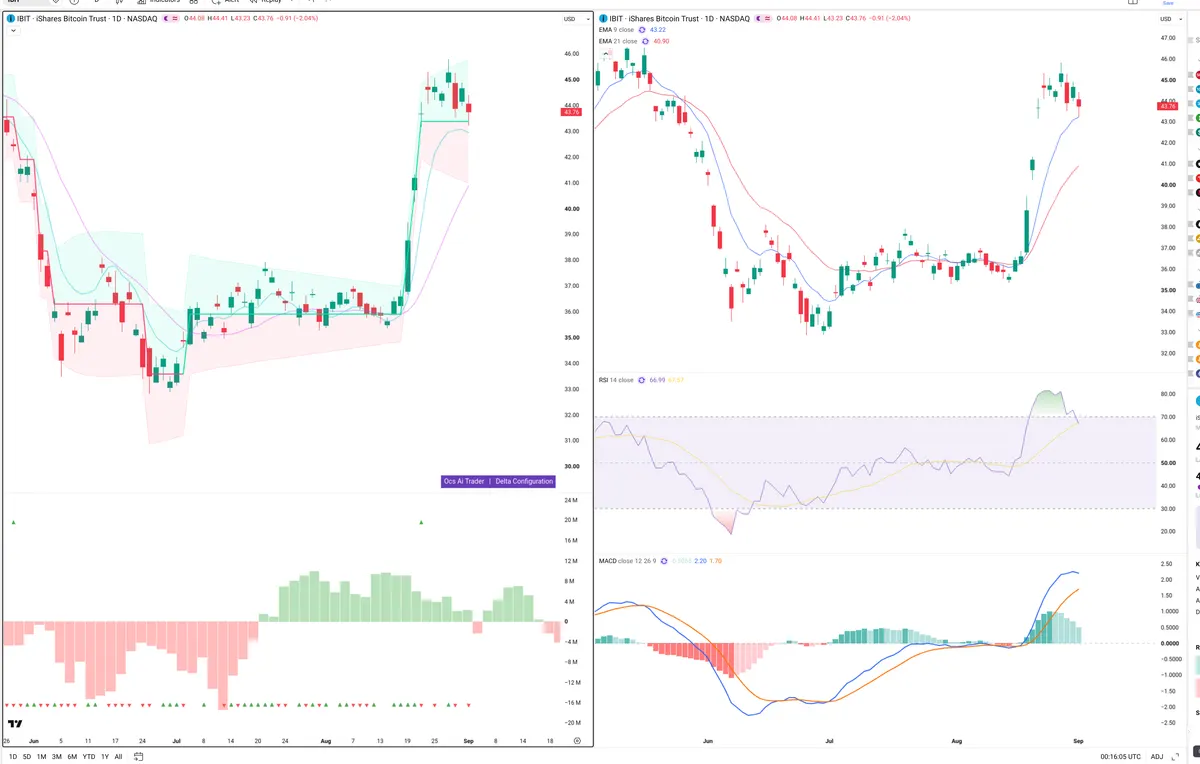Click the Delta Configuration label
Screen dimensions: 1200x764
(x=524, y=481)
